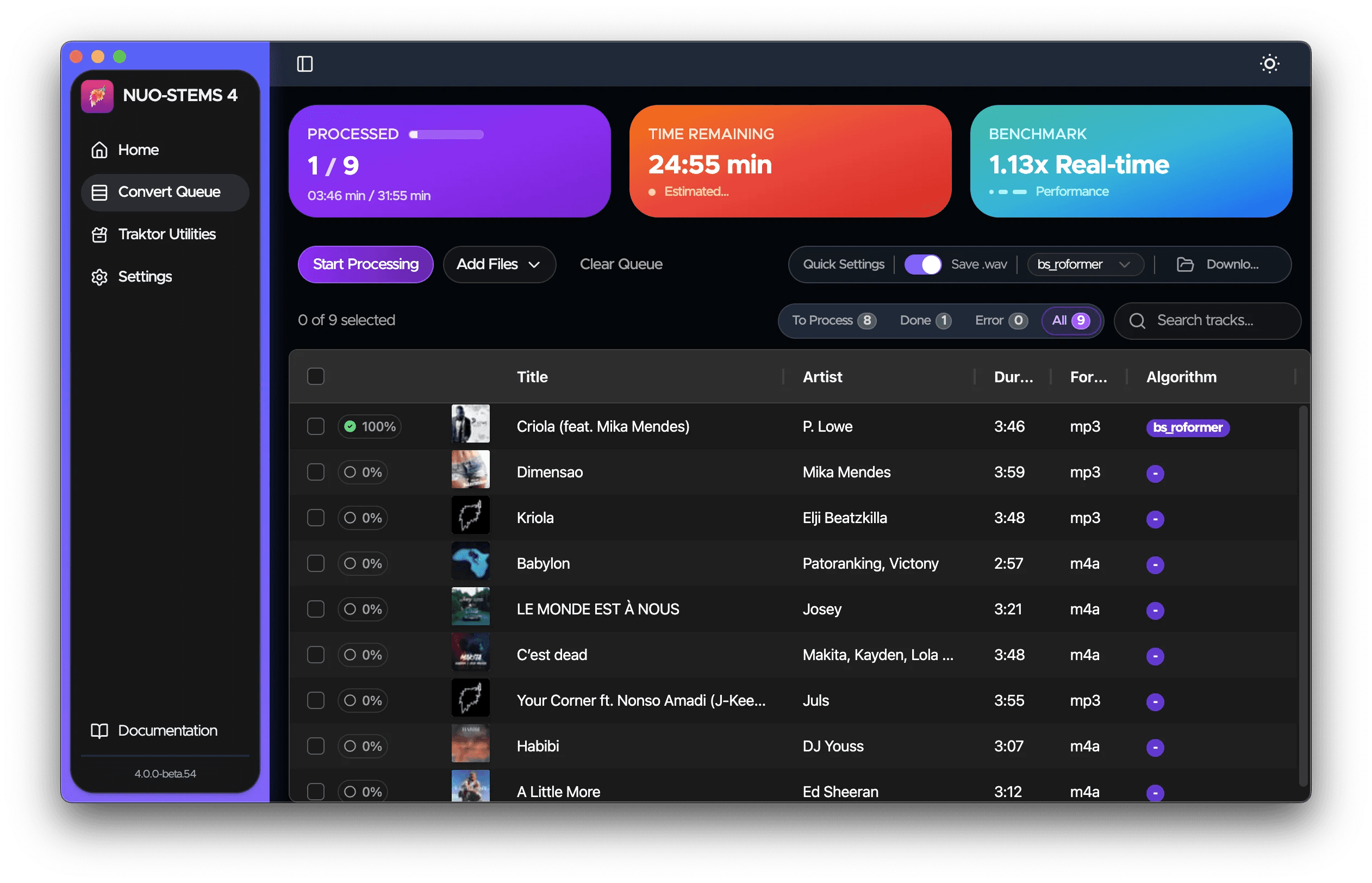
Task: Click the NUO-STEMS 4 app logo
Action: pos(97,95)
